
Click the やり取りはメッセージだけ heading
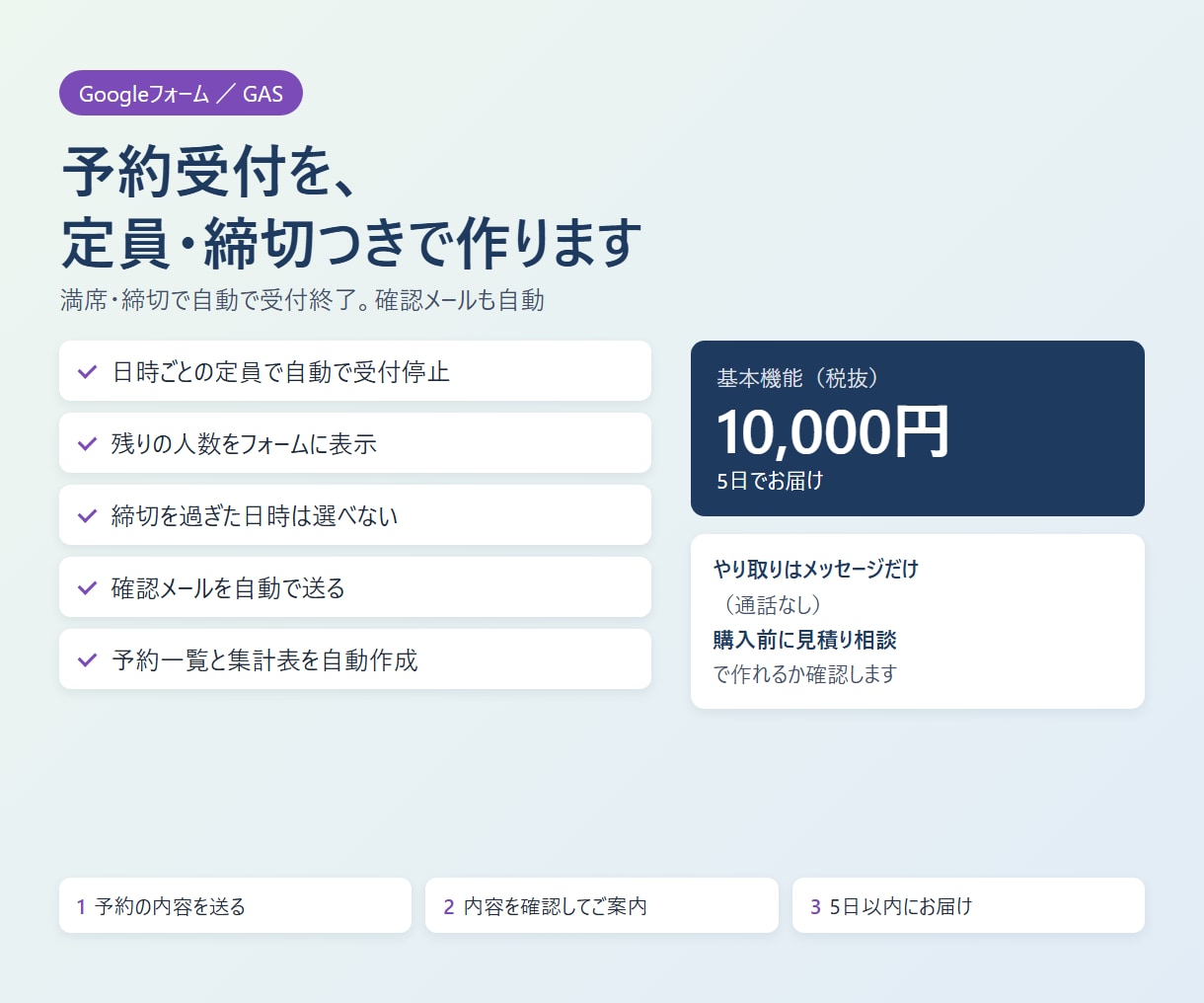(816, 569)
